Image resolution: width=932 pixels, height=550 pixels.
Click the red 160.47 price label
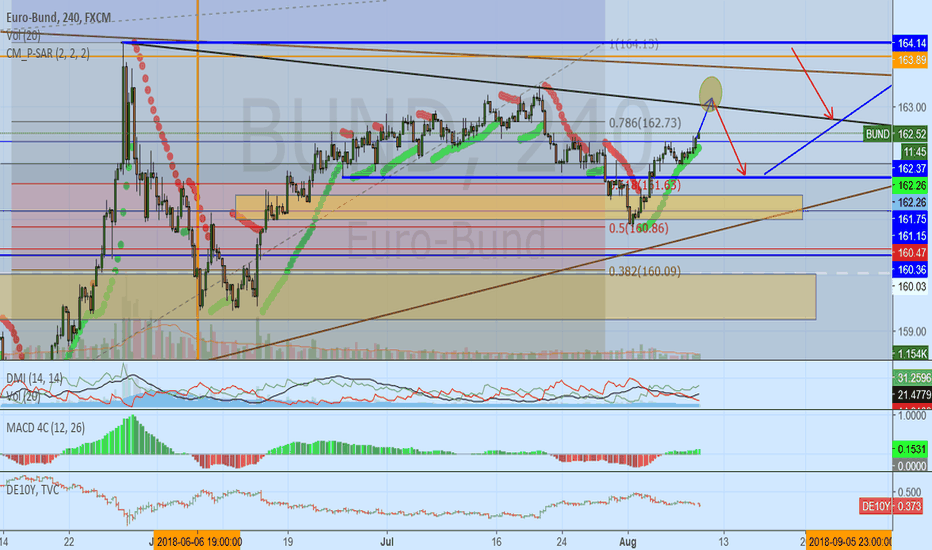[911, 253]
